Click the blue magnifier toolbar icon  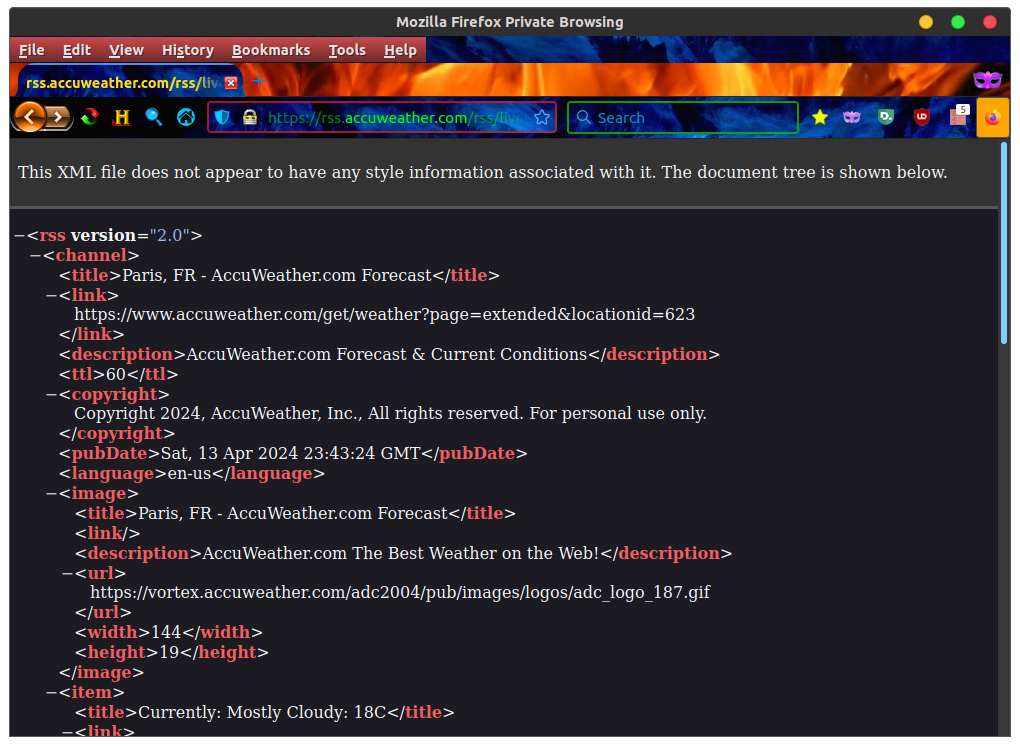pyautogui.click(x=154, y=117)
